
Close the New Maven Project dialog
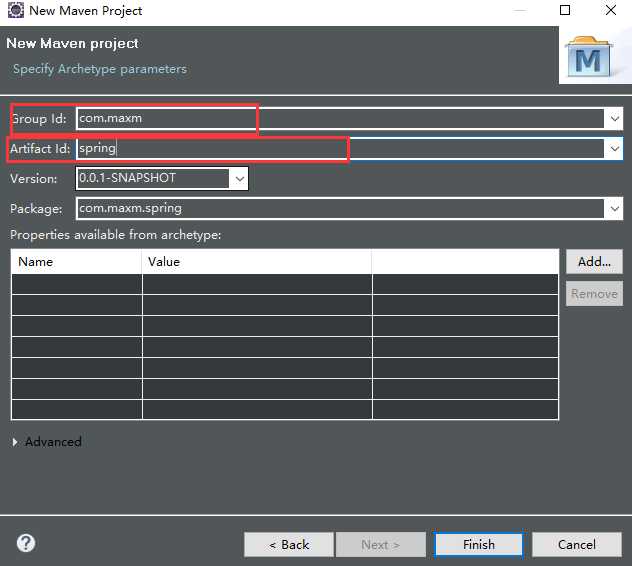(x=611, y=10)
